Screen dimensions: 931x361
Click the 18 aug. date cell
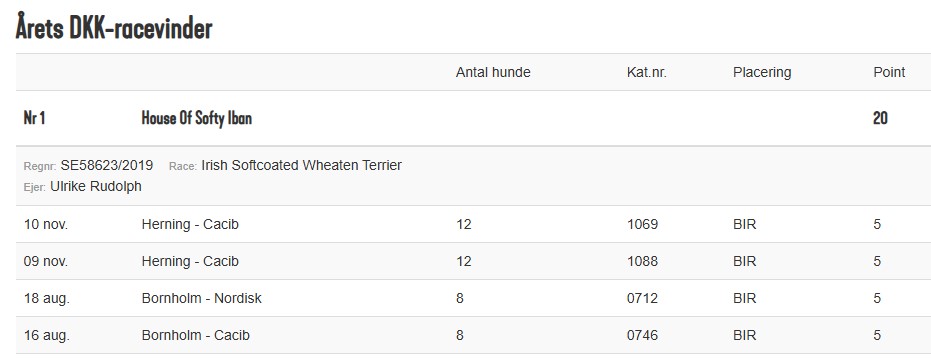pos(46,299)
